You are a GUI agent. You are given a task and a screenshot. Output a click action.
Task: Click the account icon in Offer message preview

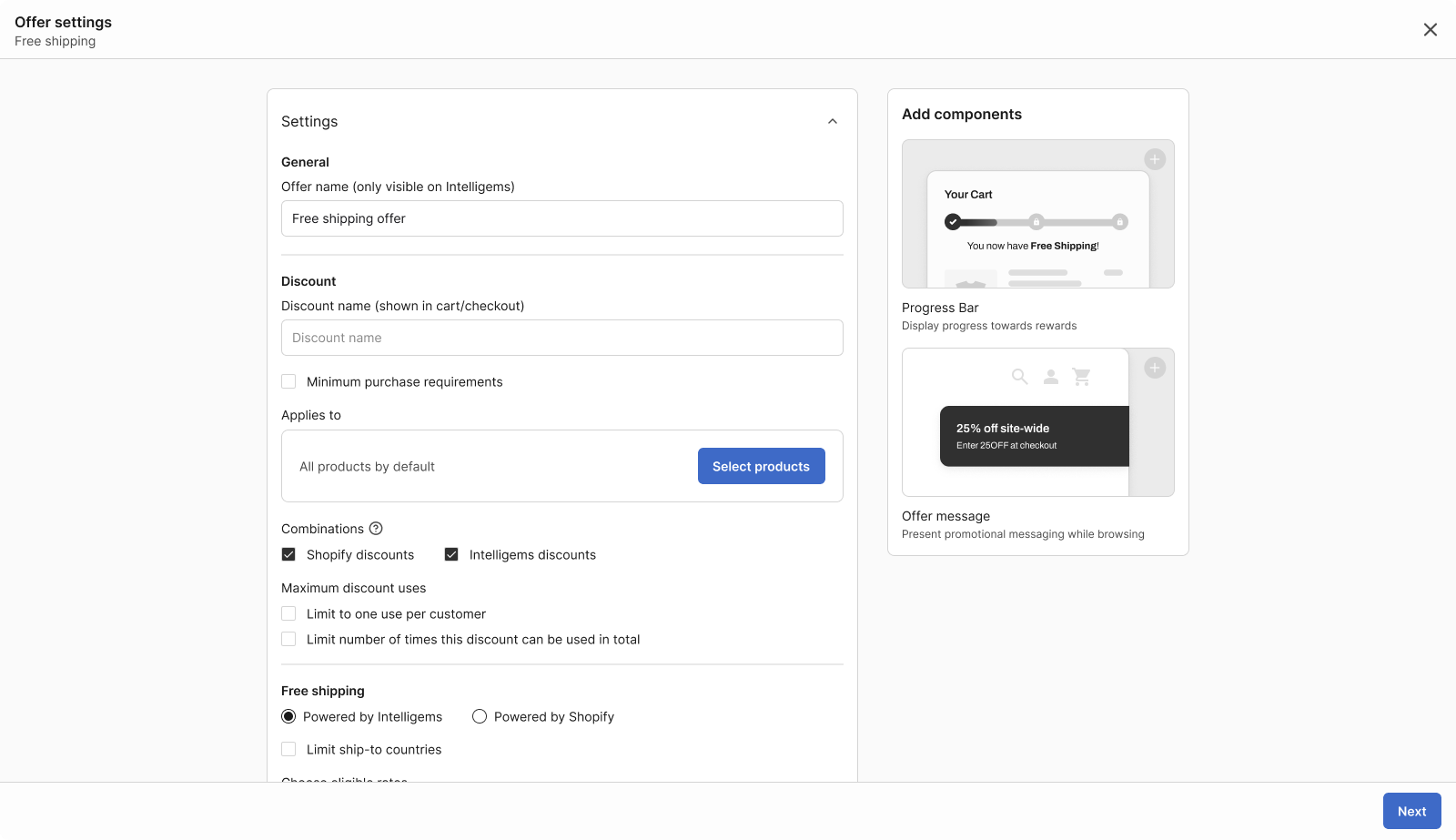(1051, 377)
